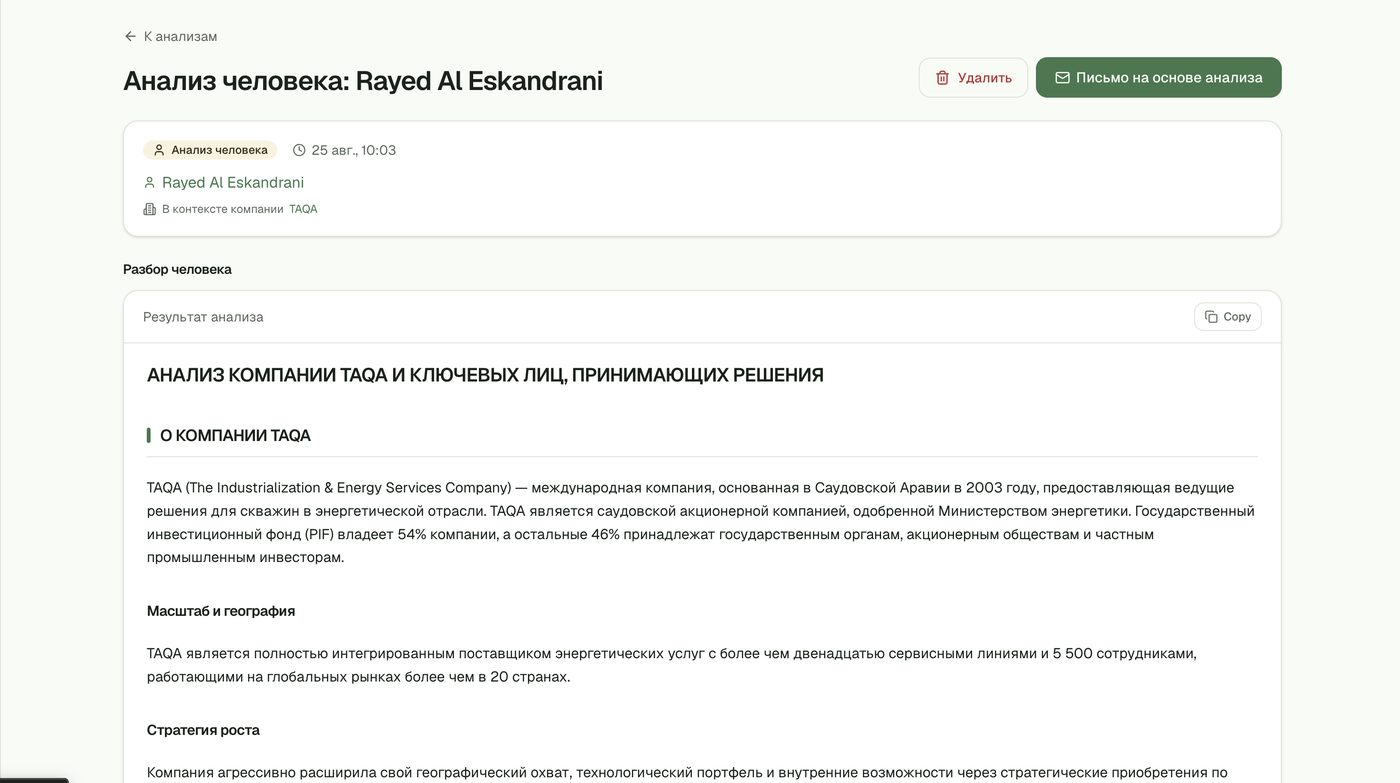This screenshot has width=1400, height=783.
Task: Click the copy icon in Copy button
Action: click(1211, 317)
